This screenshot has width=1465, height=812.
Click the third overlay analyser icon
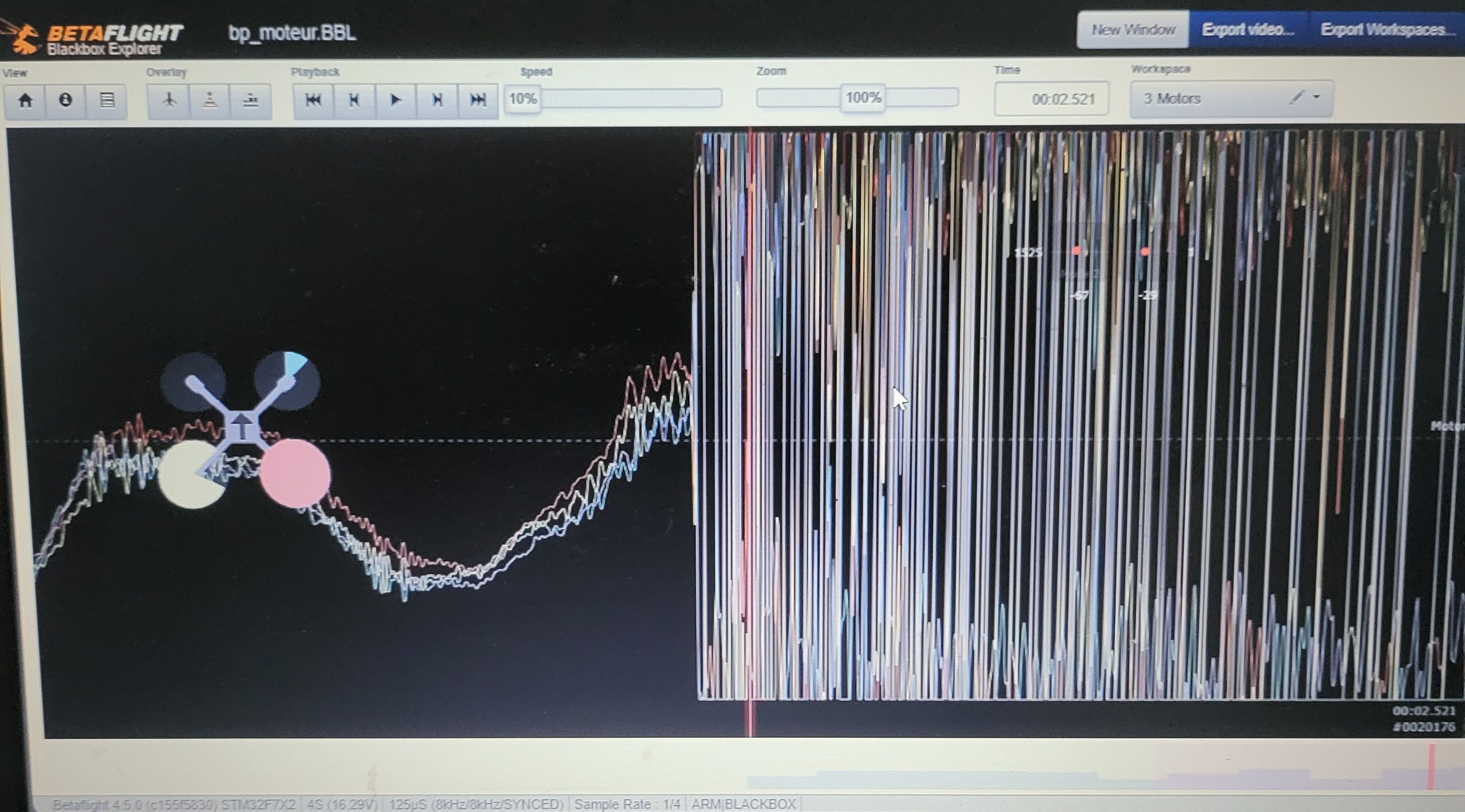[x=251, y=101]
